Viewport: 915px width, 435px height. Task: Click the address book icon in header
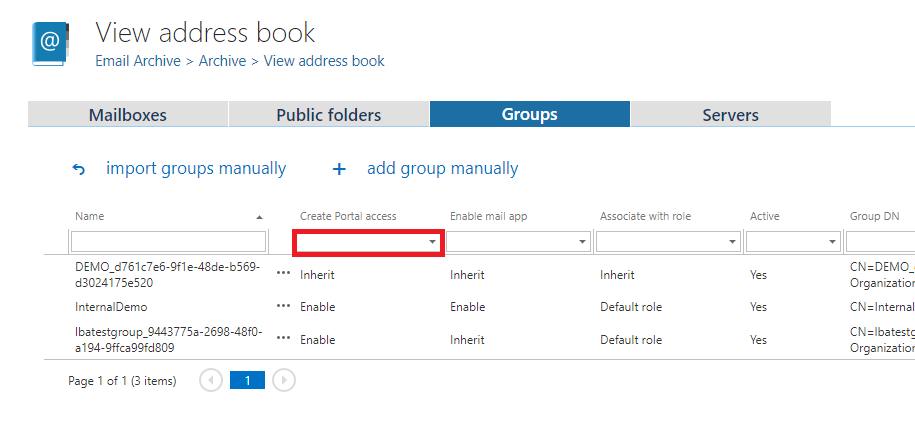pos(49,43)
